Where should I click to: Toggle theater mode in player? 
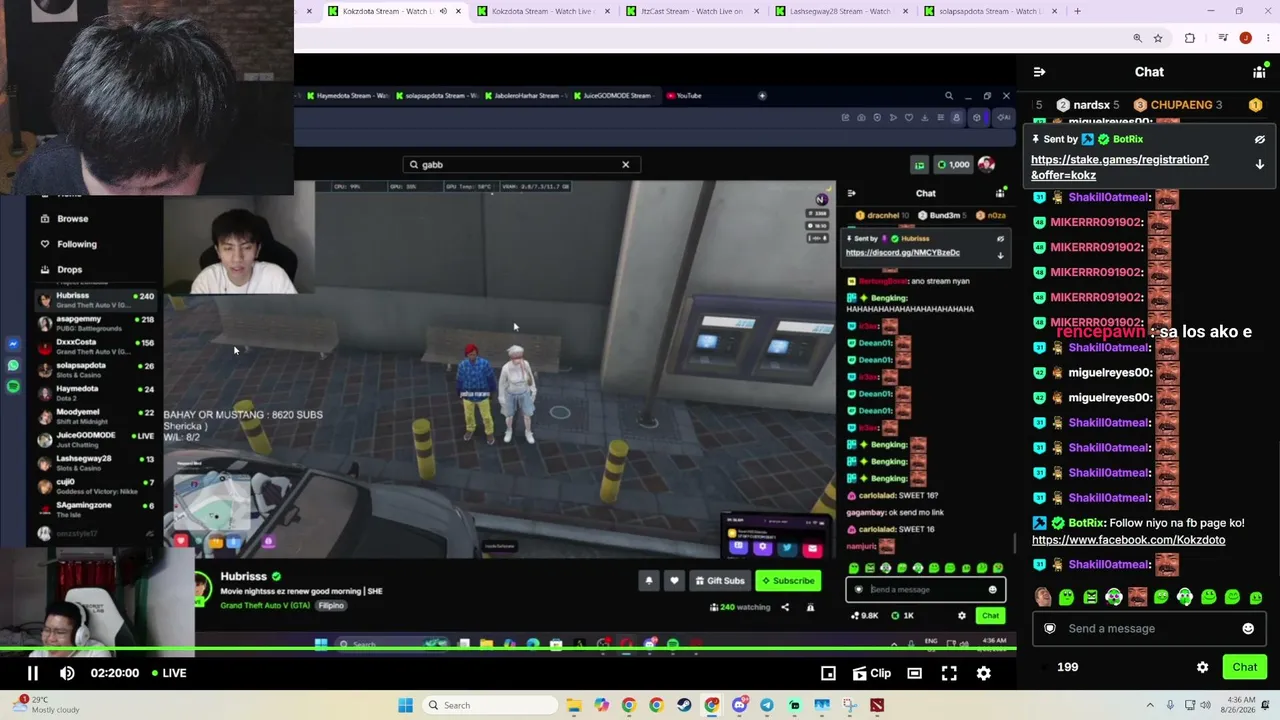tap(914, 673)
